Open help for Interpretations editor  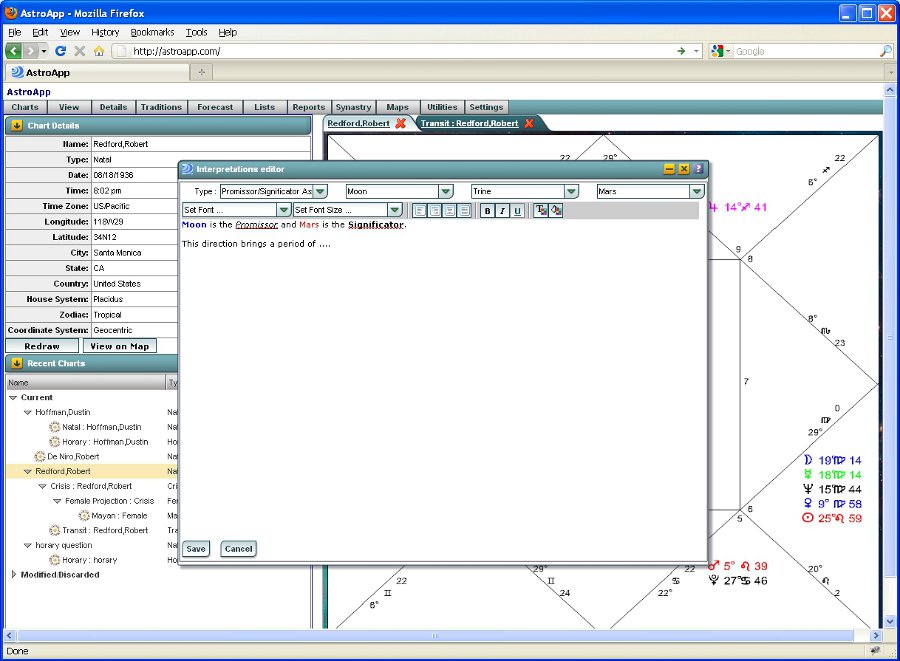(x=698, y=169)
